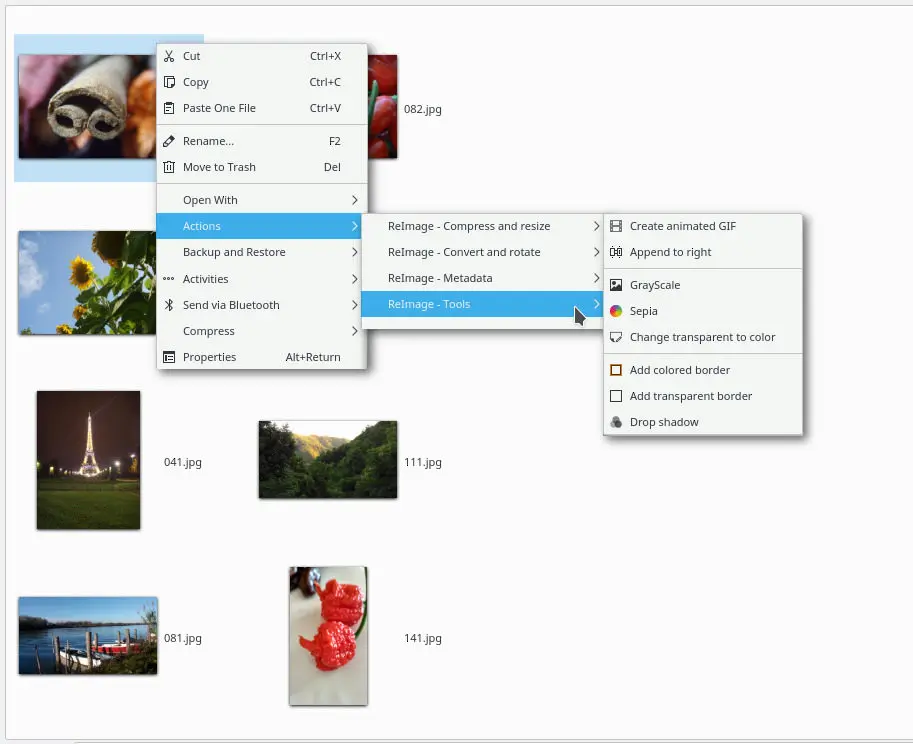913x744 pixels.
Task: Expand the Send via Bluetooth arrow
Action: 355,305
